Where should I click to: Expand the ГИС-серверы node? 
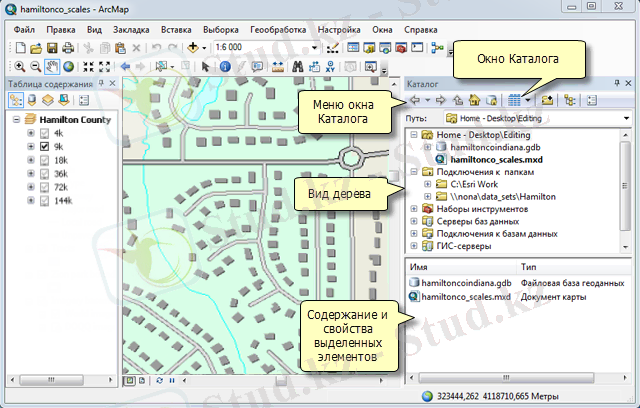tap(414, 246)
